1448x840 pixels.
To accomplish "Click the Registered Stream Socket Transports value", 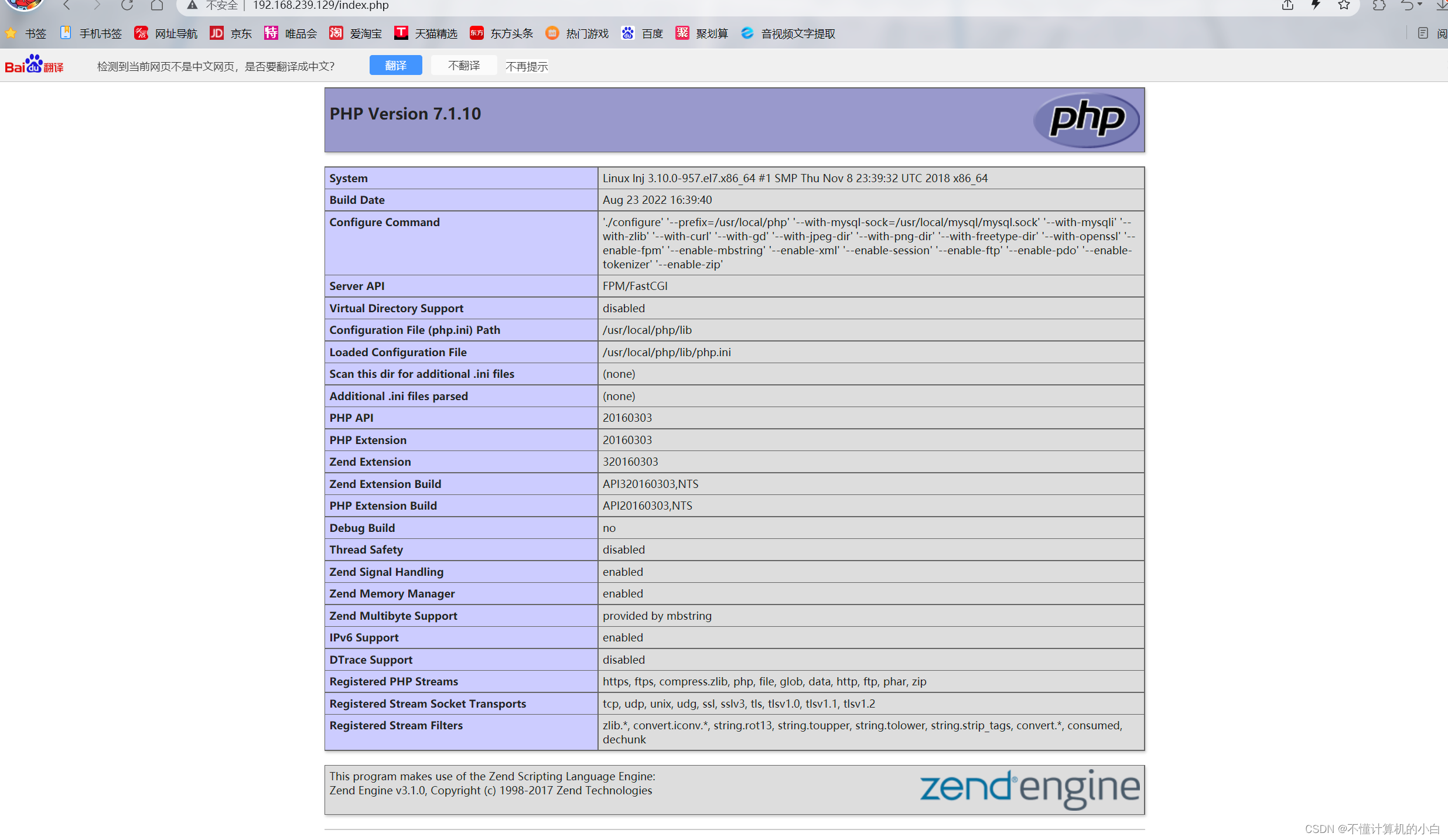I will (x=739, y=704).
